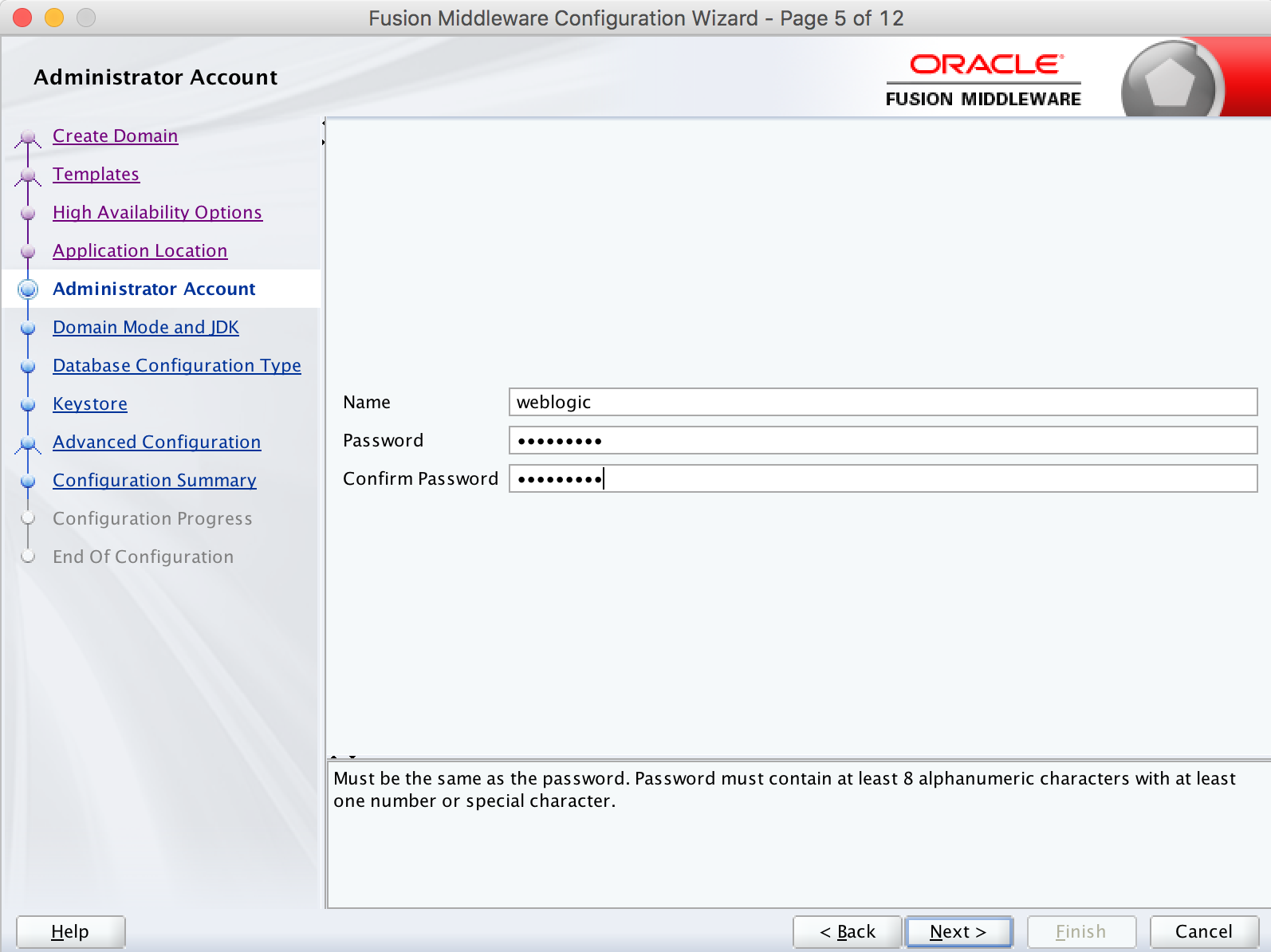1271x952 pixels.
Task: Click the Name field label
Action: point(367,403)
